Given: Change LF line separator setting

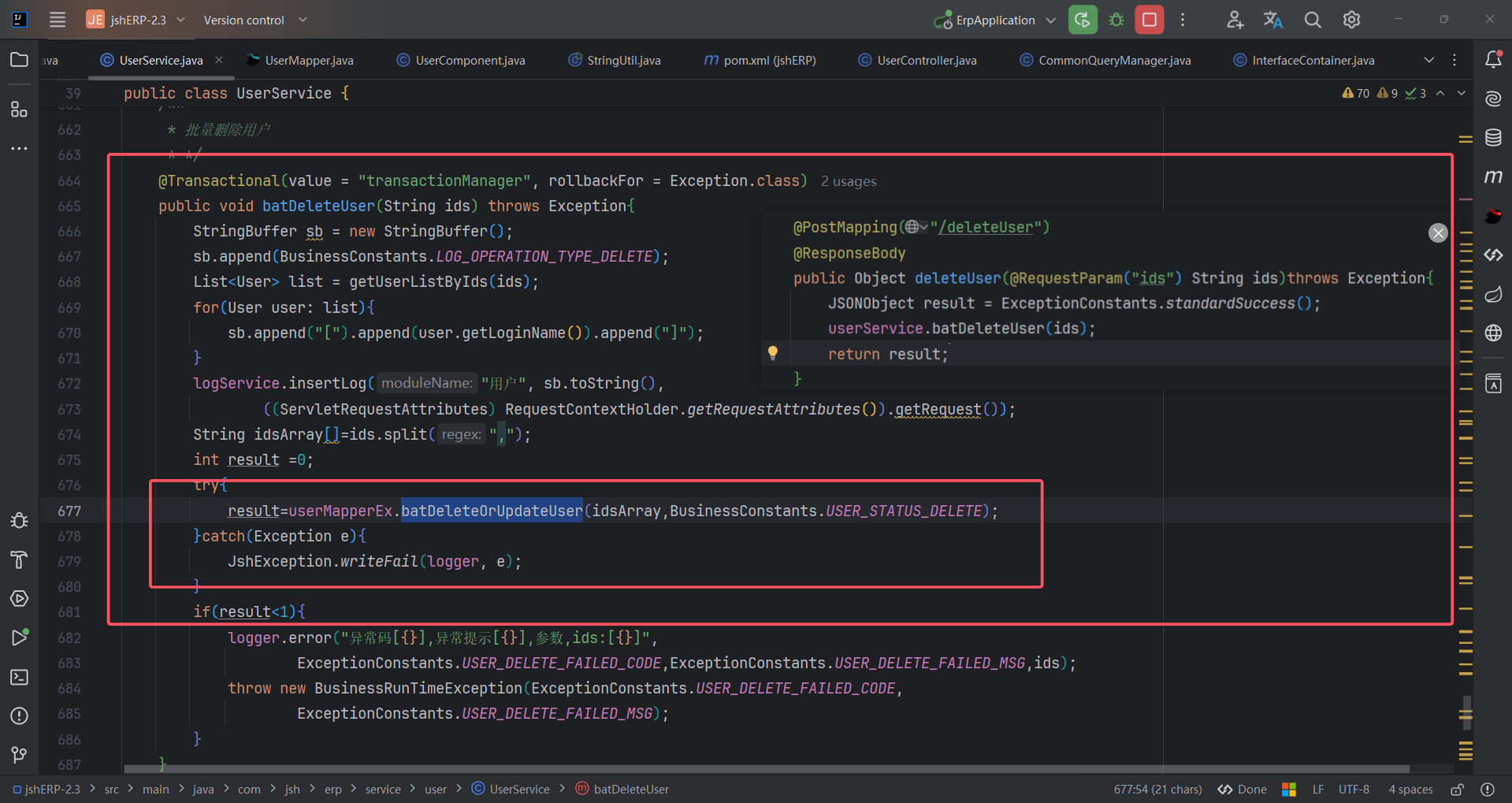Looking at the screenshot, I should pos(1318,789).
